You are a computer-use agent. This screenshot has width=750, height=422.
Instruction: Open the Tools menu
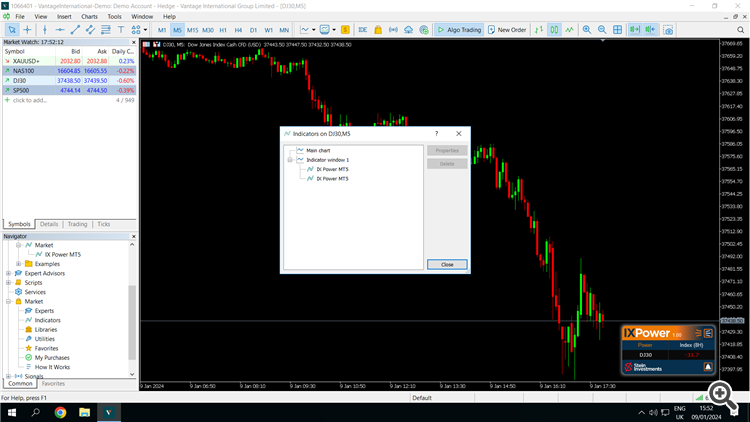pos(114,16)
